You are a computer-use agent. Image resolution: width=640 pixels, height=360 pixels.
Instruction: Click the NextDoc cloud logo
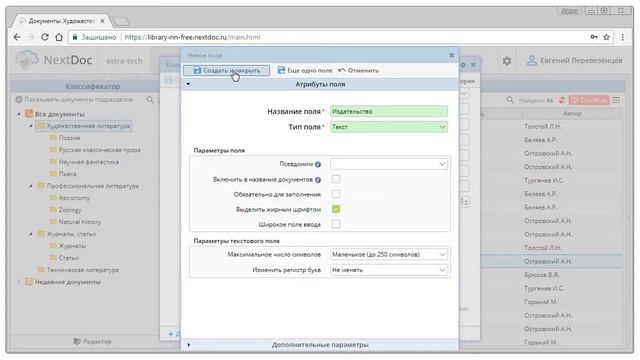pos(27,60)
